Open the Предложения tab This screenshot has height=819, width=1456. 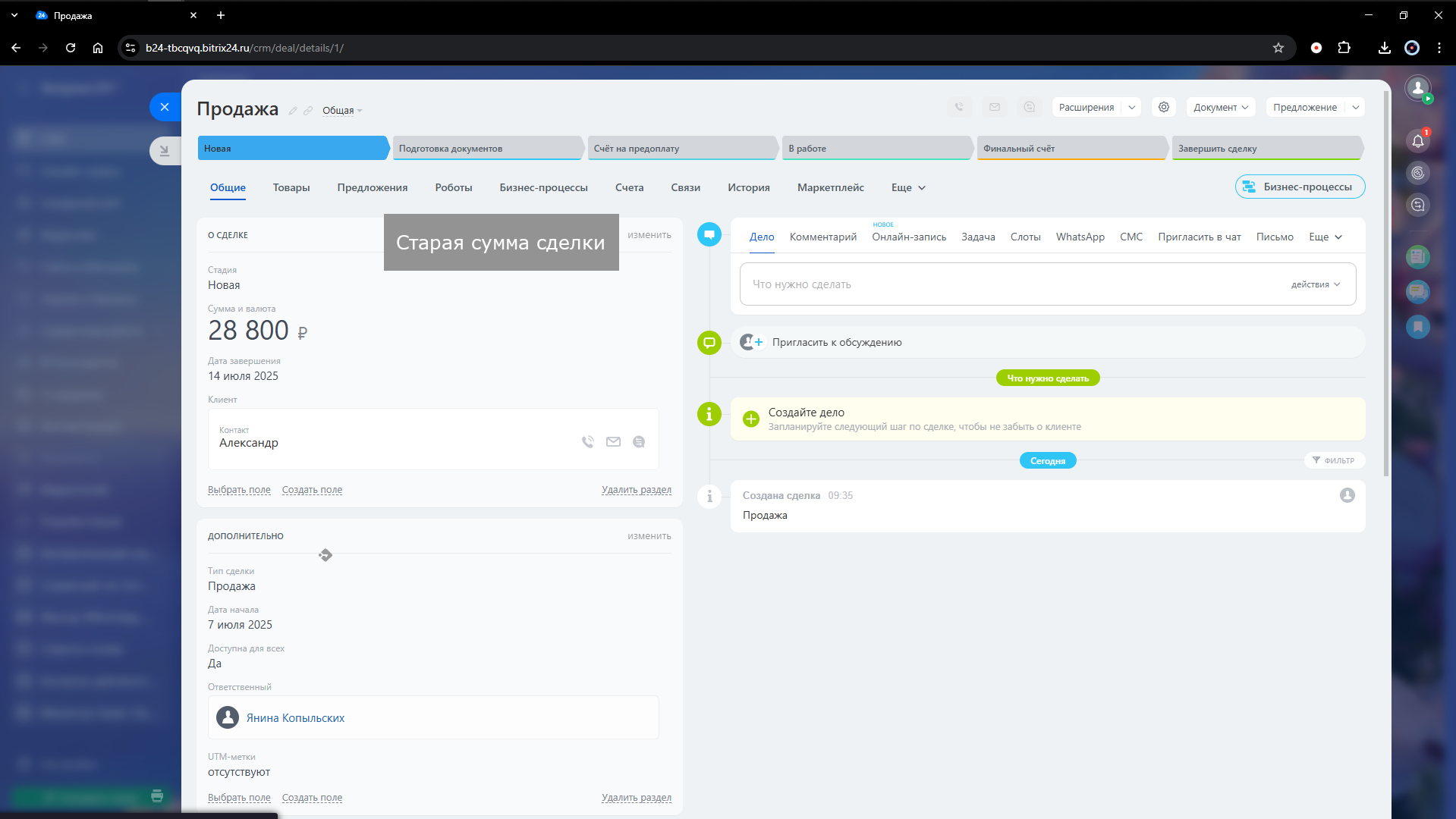click(x=373, y=187)
